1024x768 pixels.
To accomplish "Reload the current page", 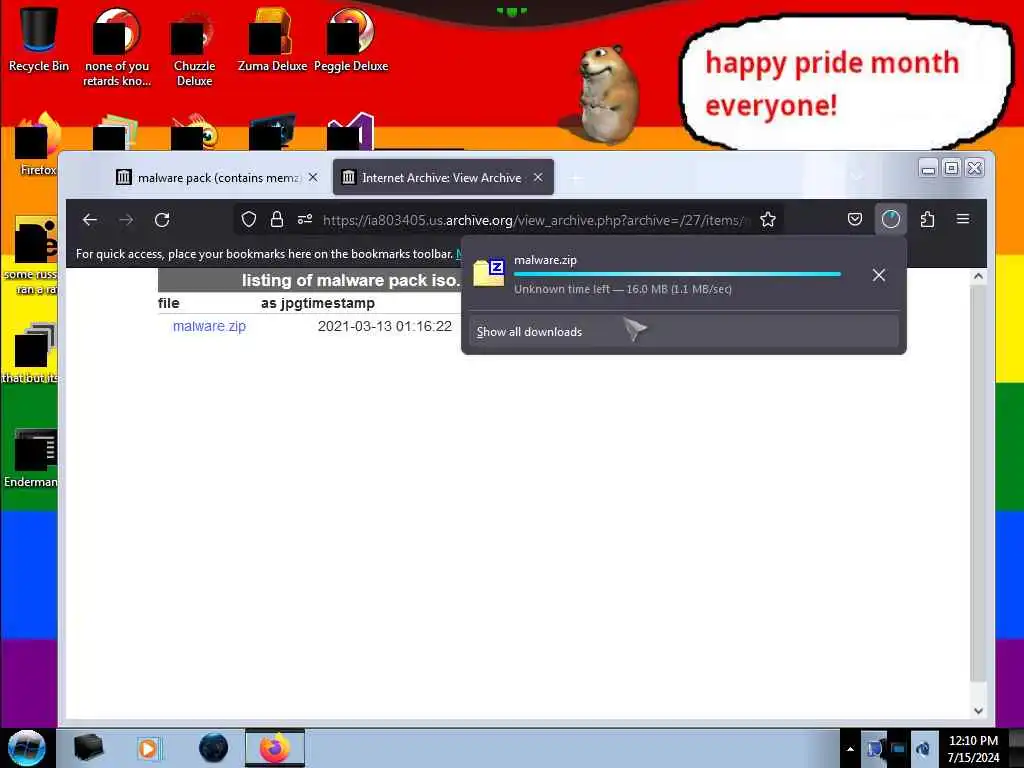I will (x=162, y=220).
